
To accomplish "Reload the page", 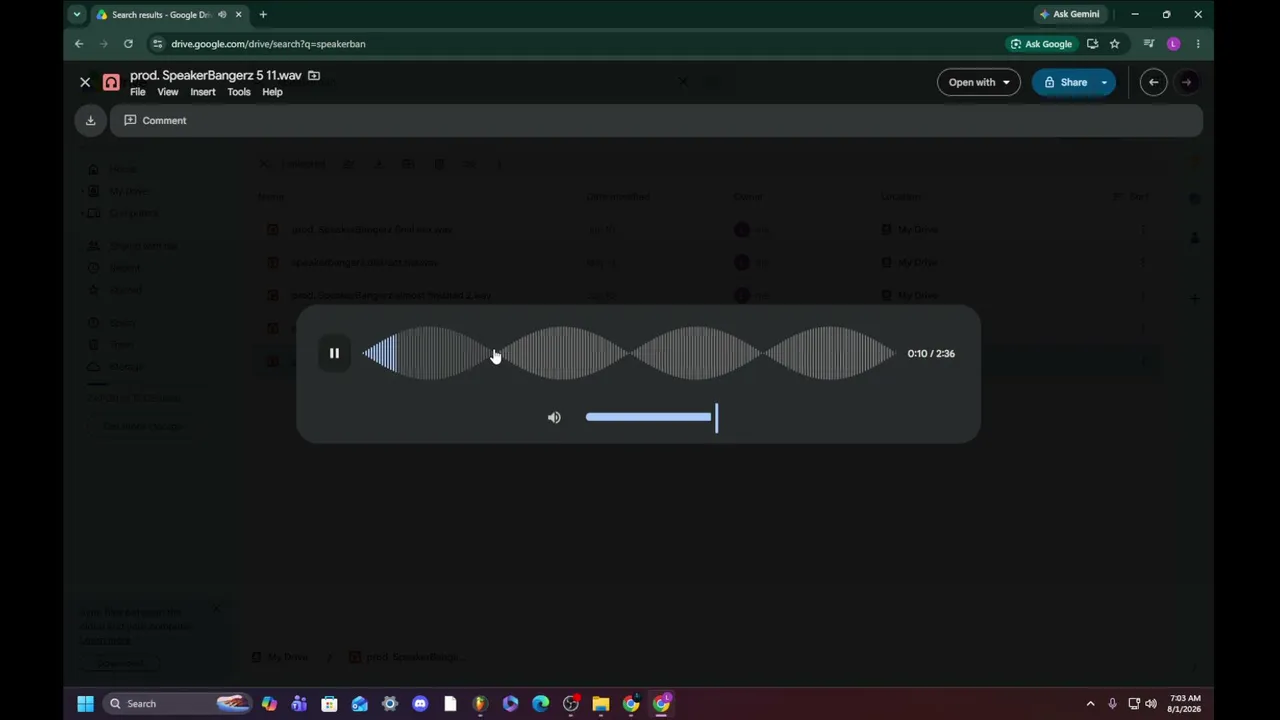I will pyautogui.click(x=128, y=44).
